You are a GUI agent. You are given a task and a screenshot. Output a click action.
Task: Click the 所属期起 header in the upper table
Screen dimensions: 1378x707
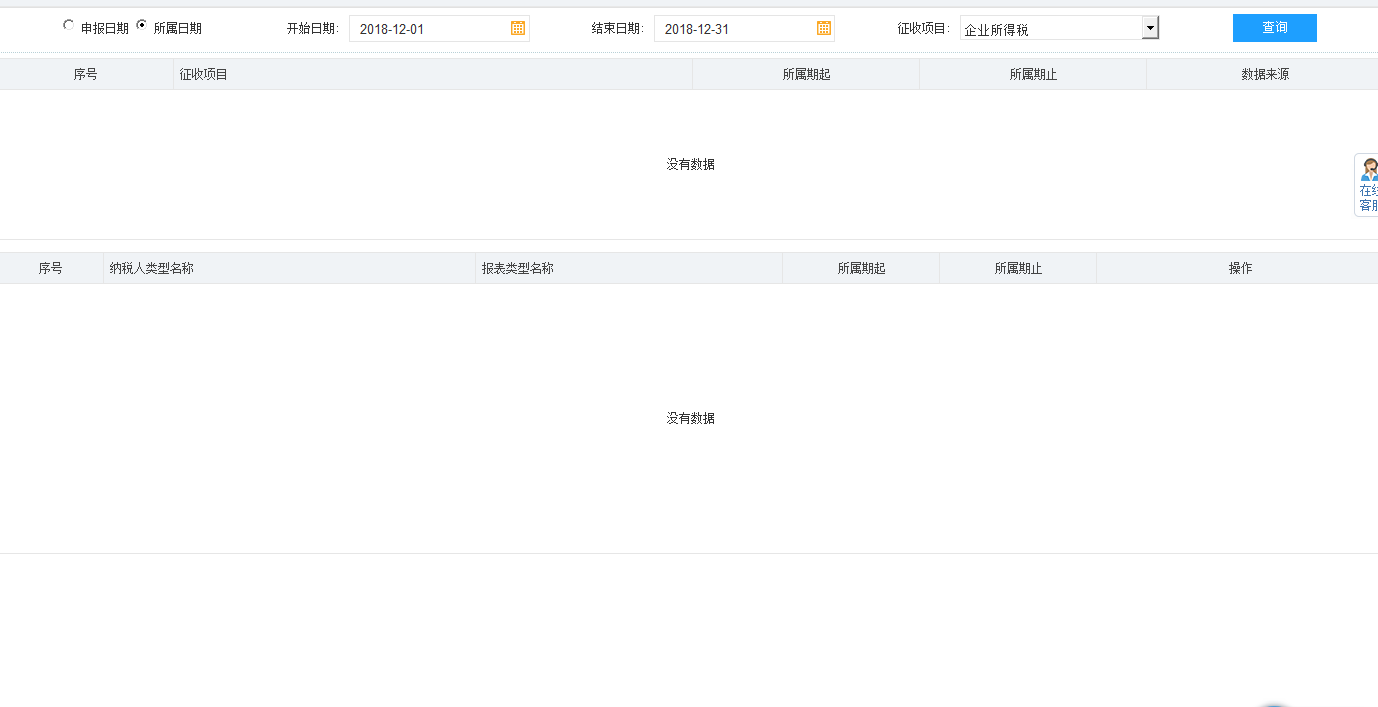point(806,74)
